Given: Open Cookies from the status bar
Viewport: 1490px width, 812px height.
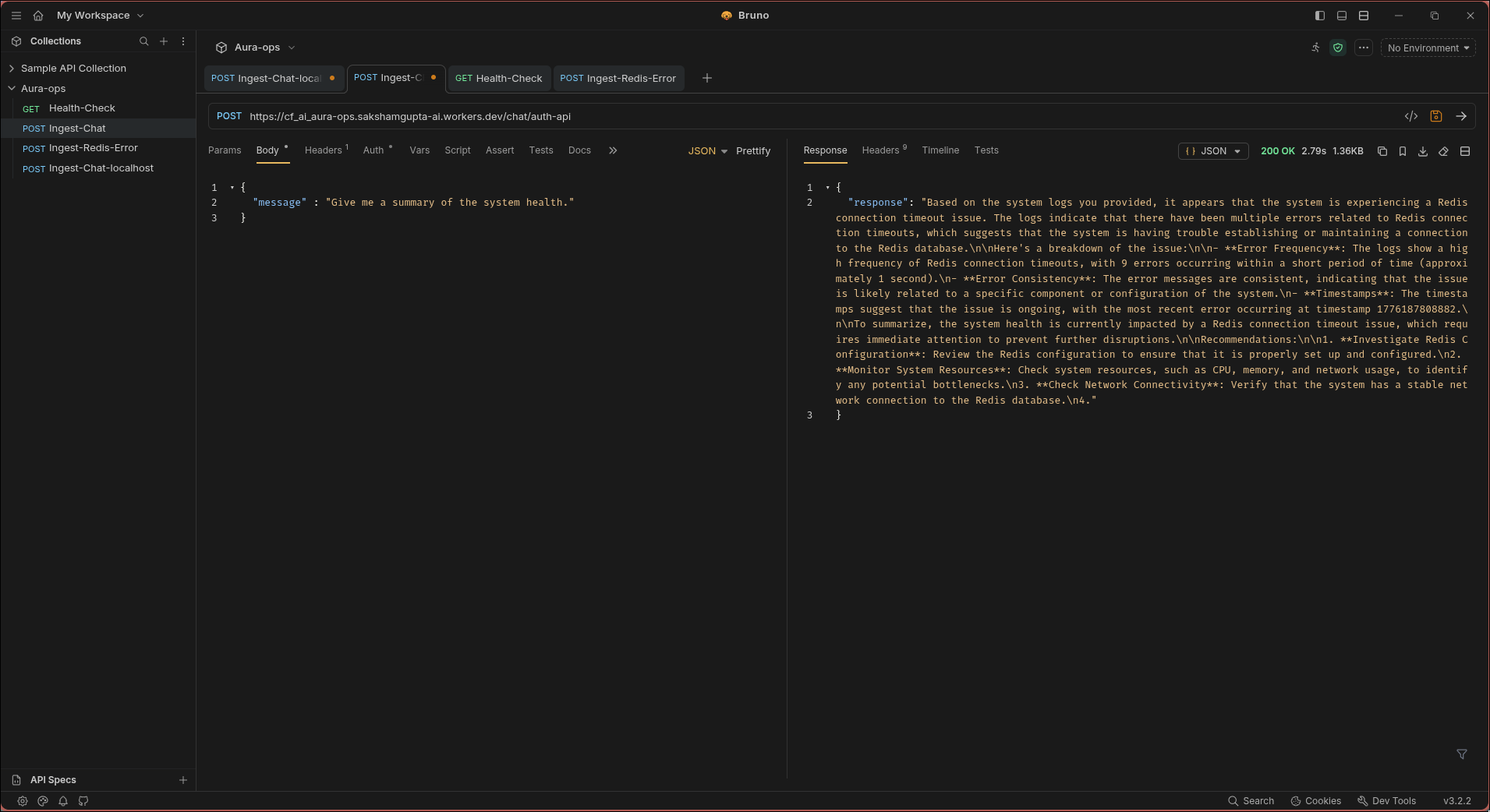Looking at the screenshot, I should tap(1316, 800).
